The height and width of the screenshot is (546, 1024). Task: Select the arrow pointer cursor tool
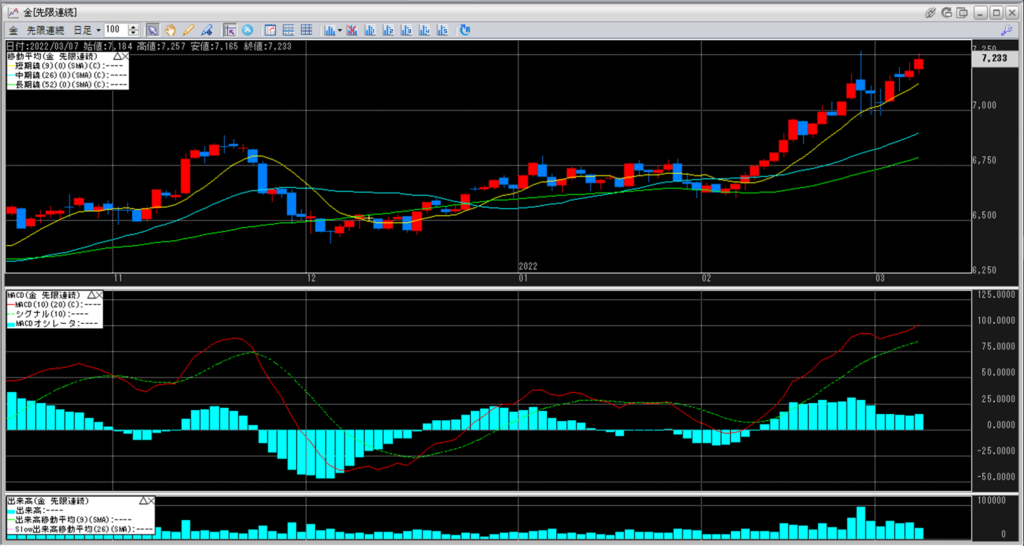(x=153, y=30)
